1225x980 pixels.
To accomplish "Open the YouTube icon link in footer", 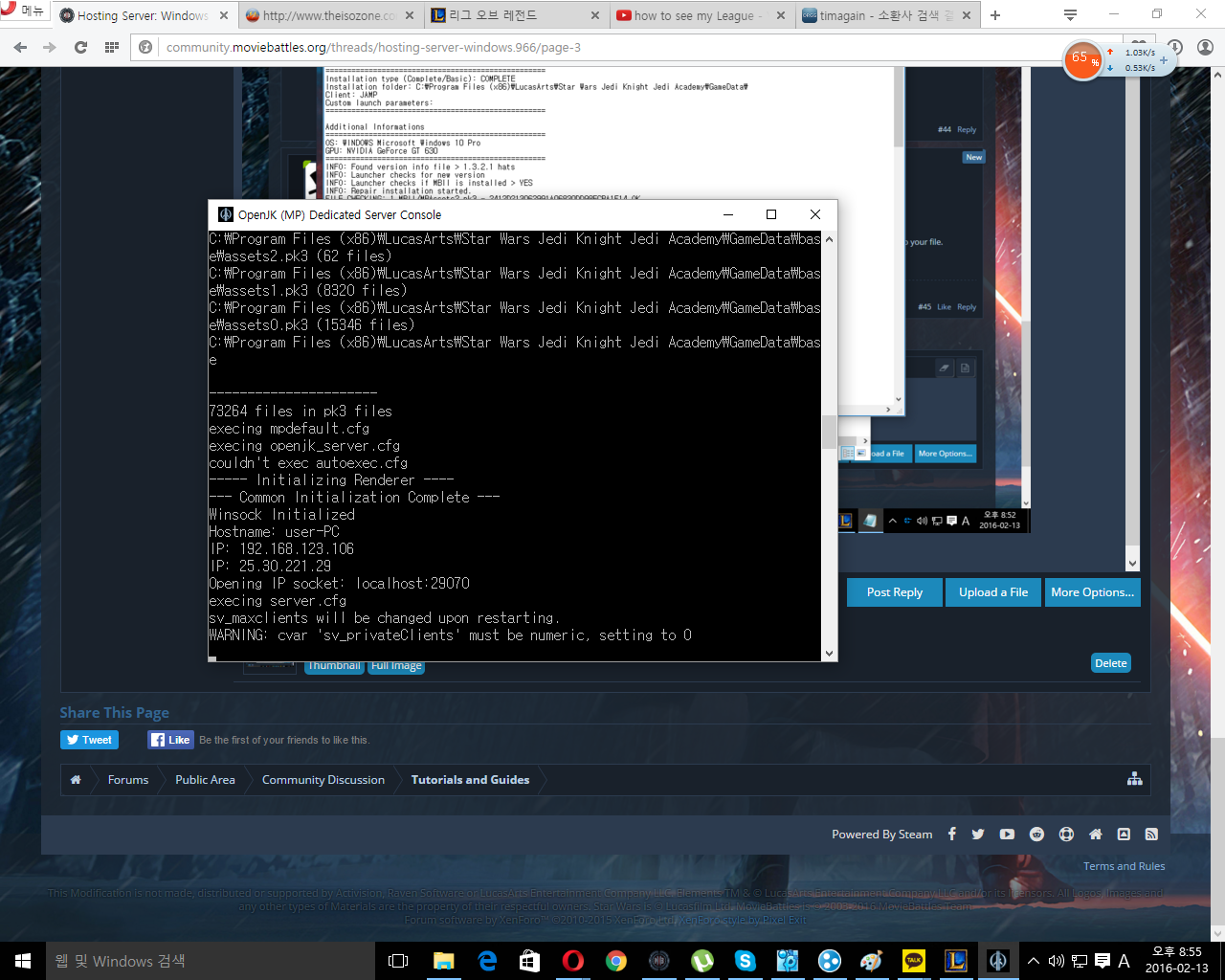I will [1007, 834].
